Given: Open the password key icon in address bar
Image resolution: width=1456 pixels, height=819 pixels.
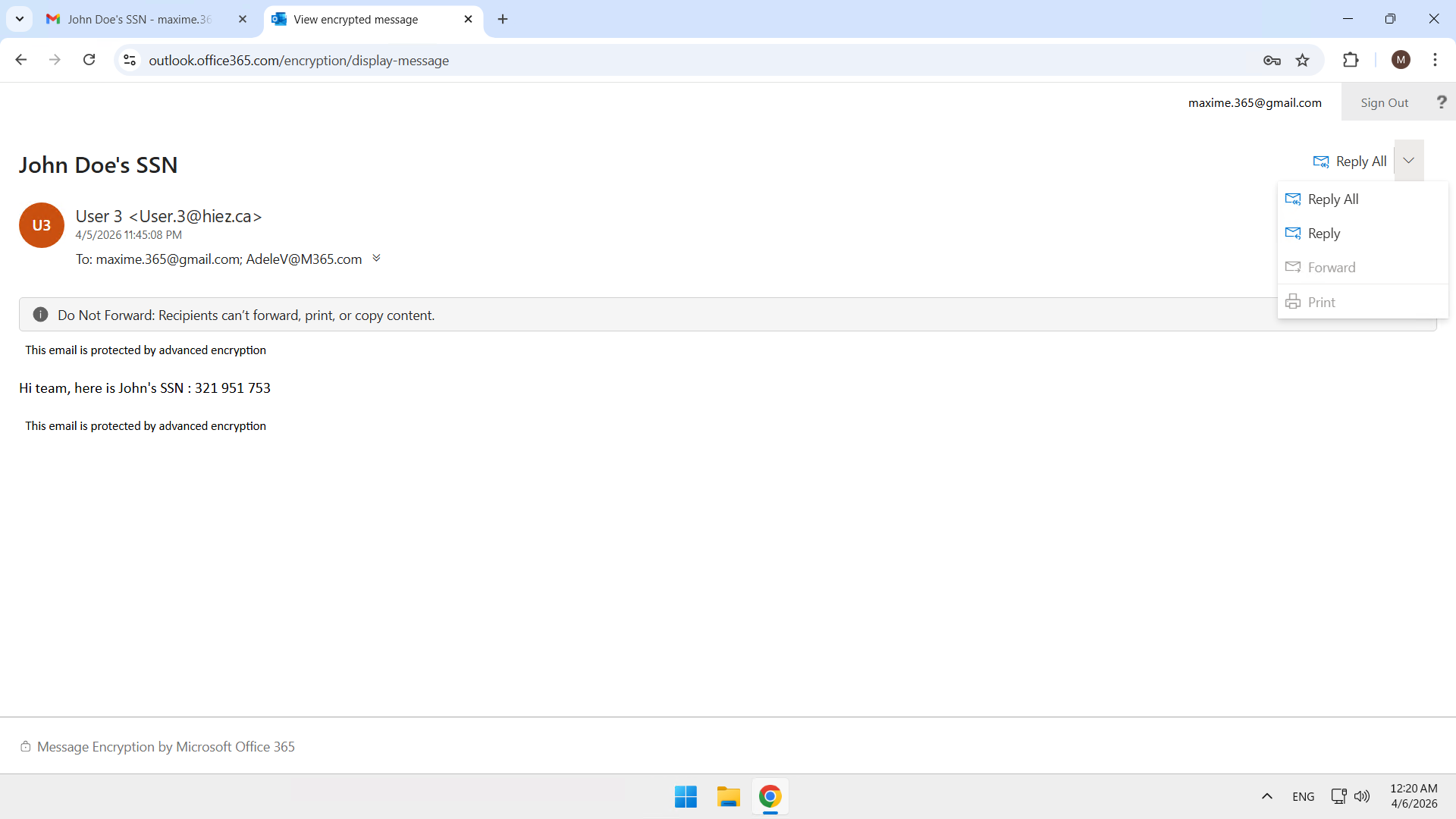Looking at the screenshot, I should point(1272,61).
